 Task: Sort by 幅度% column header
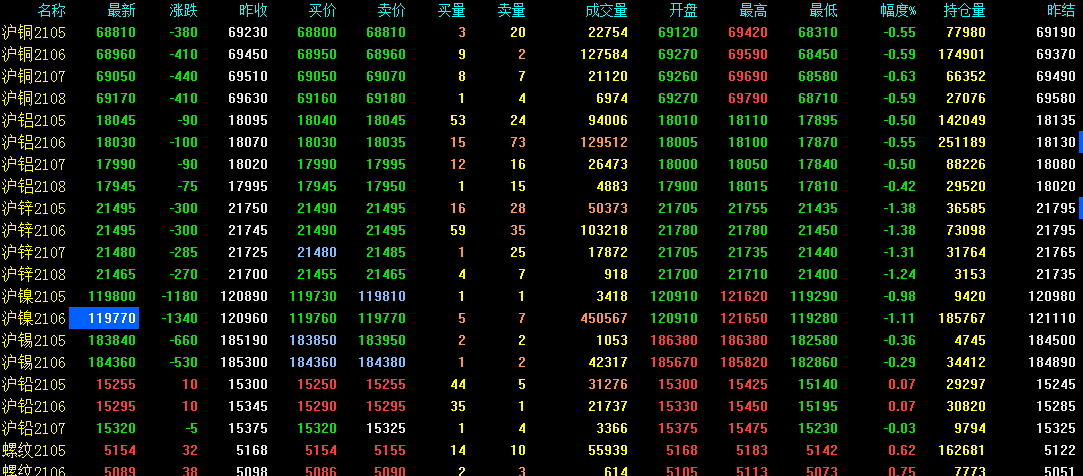898,10
